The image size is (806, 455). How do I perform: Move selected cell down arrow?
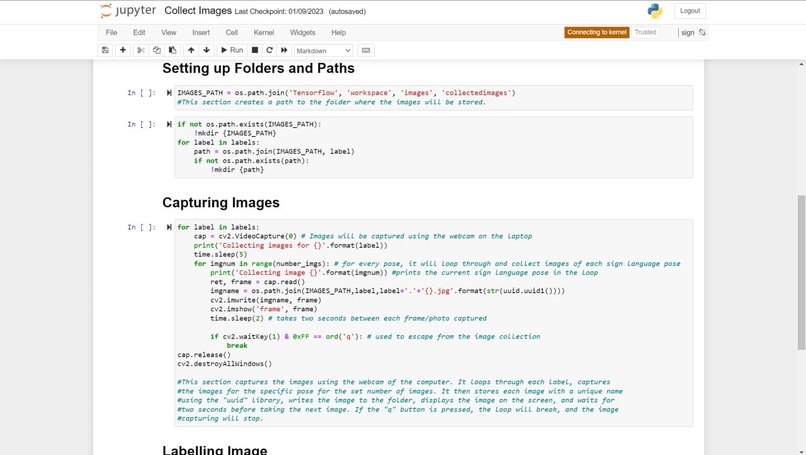(x=207, y=50)
